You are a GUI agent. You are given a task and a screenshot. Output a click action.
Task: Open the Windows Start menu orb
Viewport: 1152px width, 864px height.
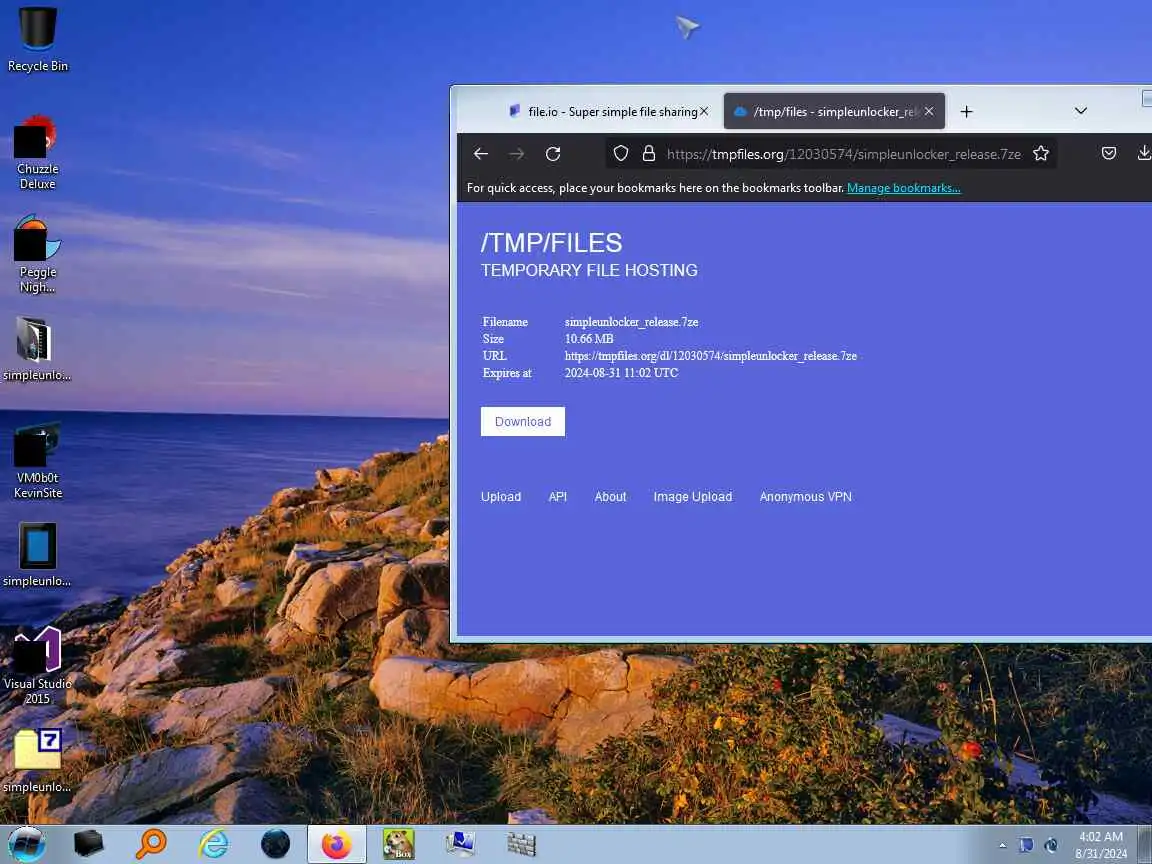point(26,844)
